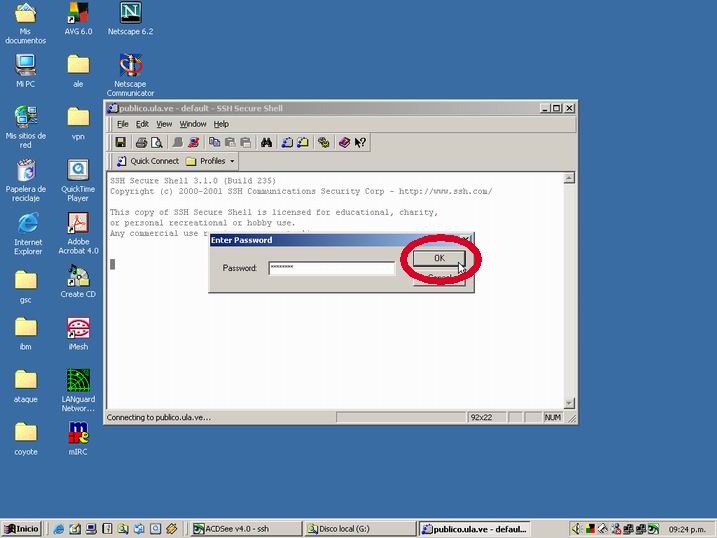Screen dimensions: 717x538
Task: Select the Create CD desktop icon
Action: 78,281
